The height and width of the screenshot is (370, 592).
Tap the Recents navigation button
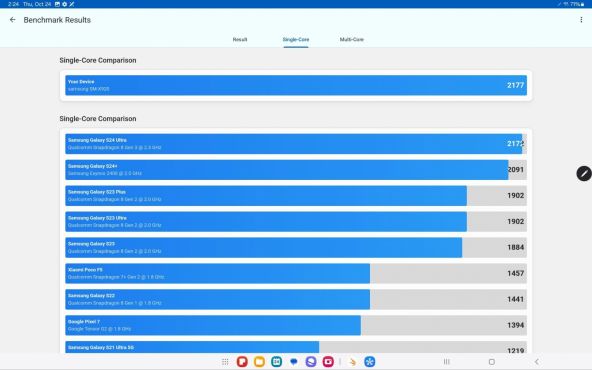click(x=447, y=362)
